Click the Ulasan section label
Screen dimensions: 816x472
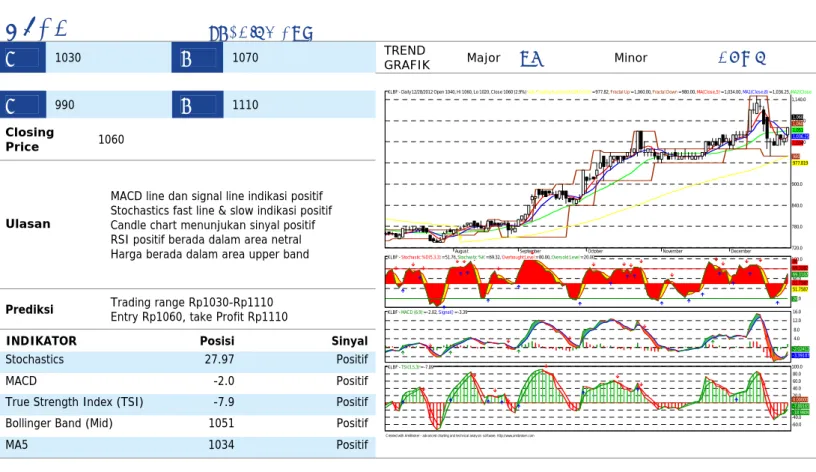pyautogui.click(x=28, y=224)
